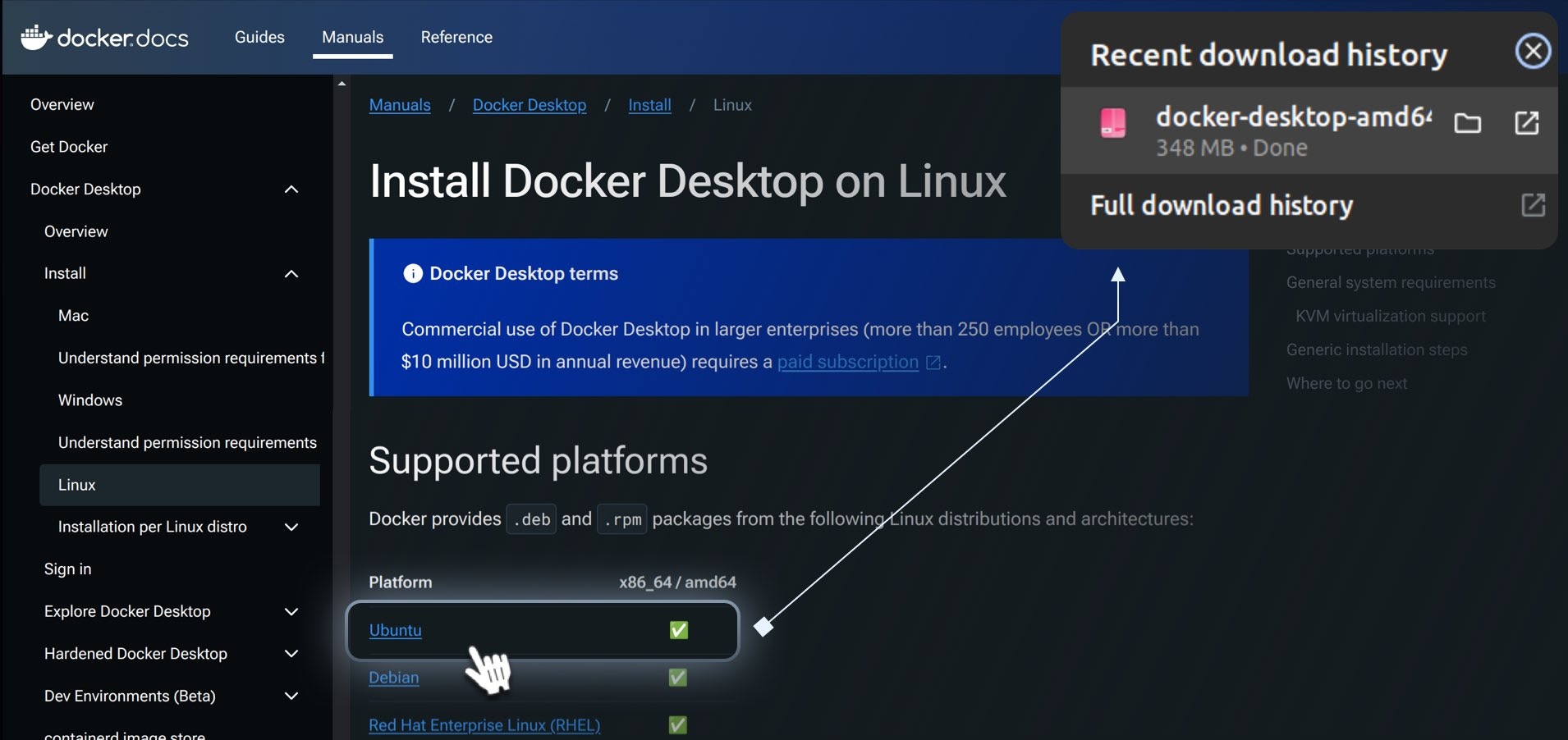
Task: Open the downloaded docker-desktop-amd64 file
Action: coord(1527,123)
